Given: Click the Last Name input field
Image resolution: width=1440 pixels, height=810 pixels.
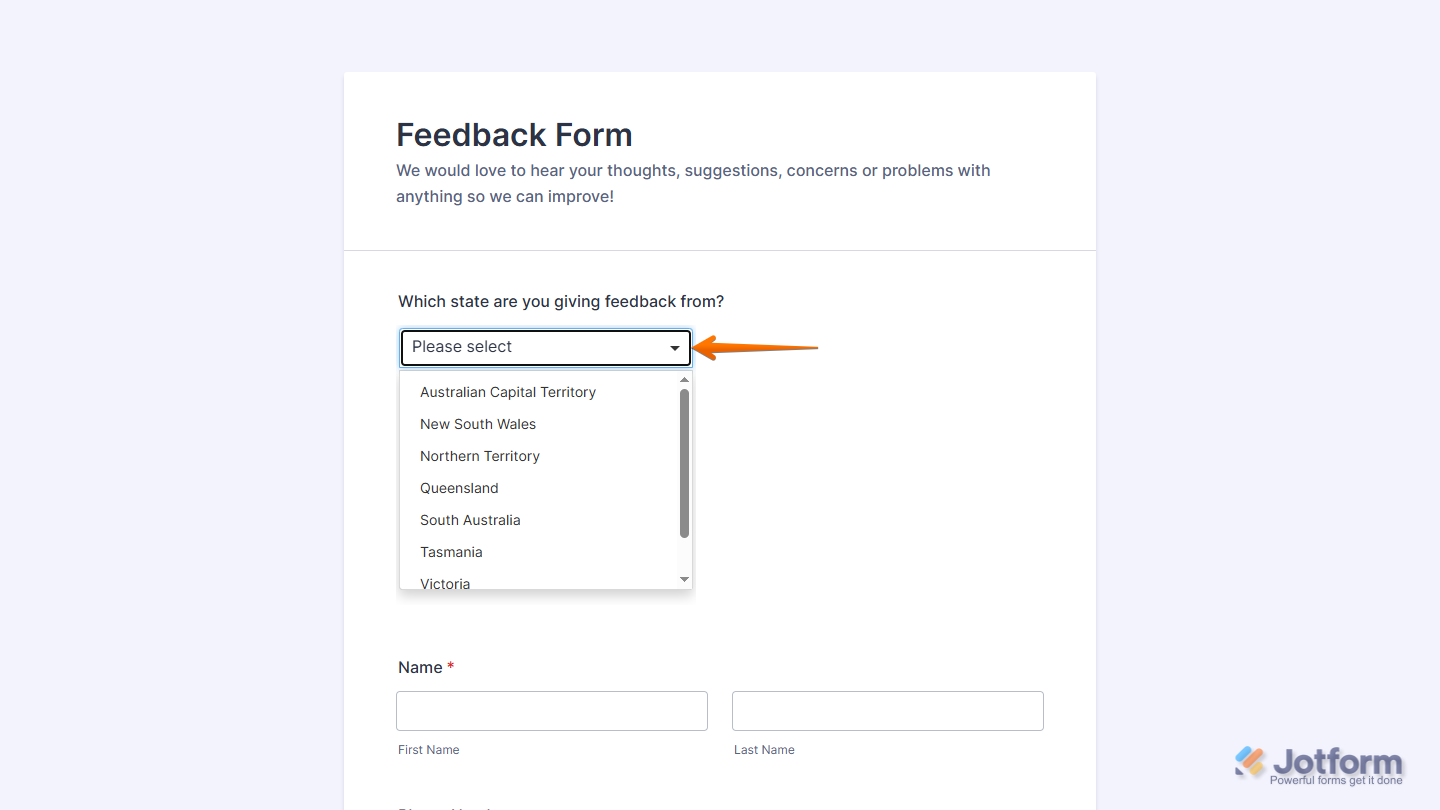Looking at the screenshot, I should 887,710.
